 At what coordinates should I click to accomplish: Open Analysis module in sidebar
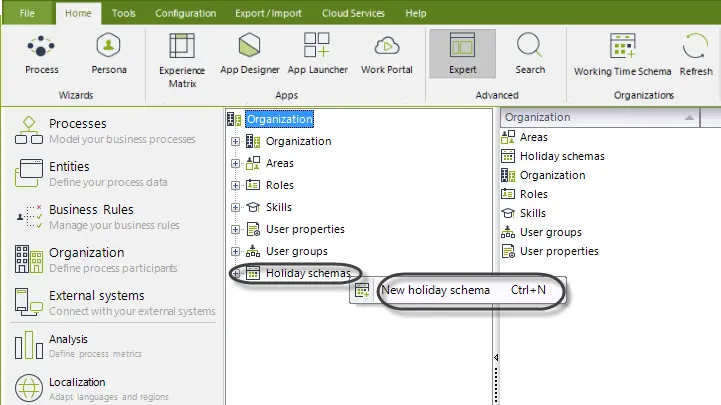pyautogui.click(x=79, y=346)
